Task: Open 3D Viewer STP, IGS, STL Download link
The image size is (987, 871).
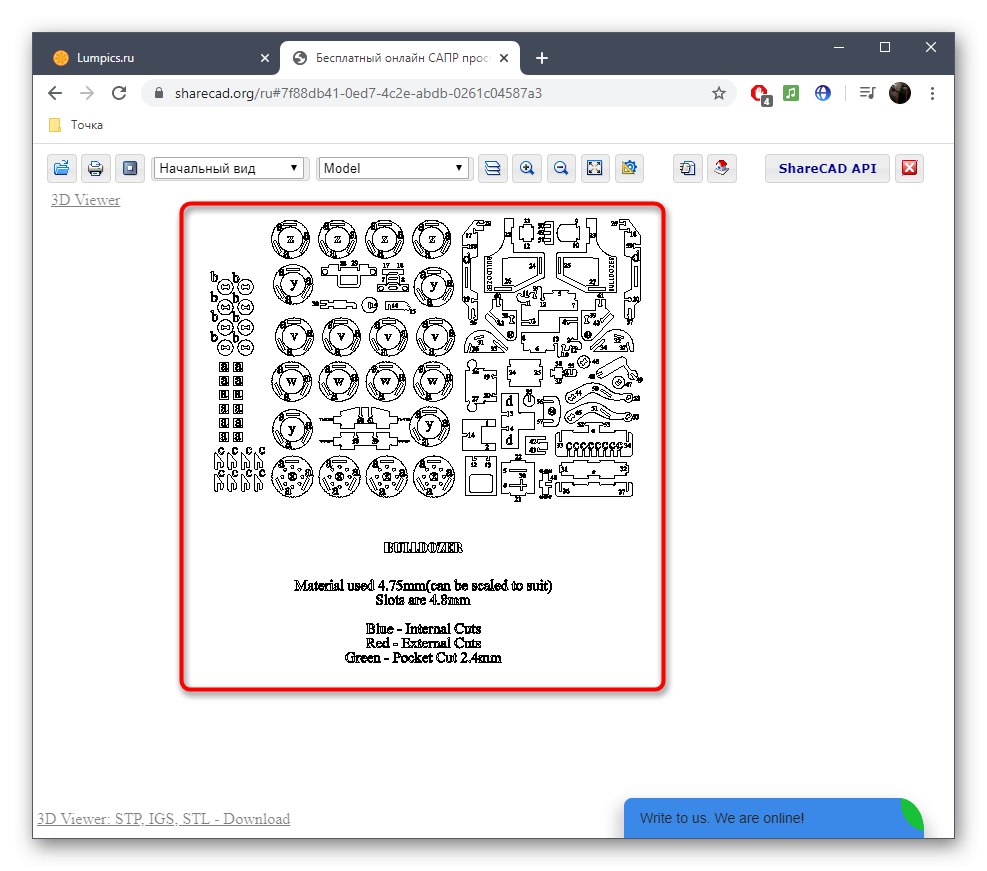Action: coord(164,819)
